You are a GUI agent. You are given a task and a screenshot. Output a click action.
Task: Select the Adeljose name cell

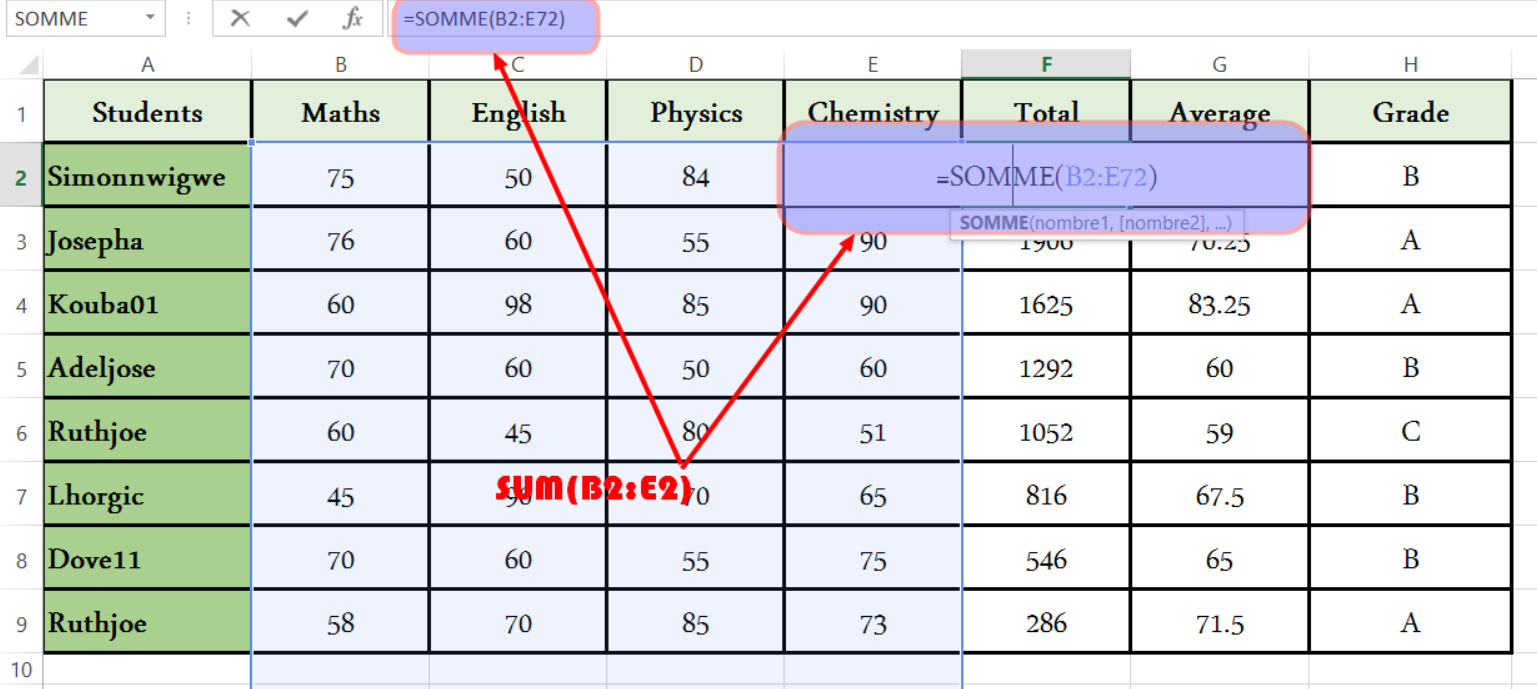point(147,368)
